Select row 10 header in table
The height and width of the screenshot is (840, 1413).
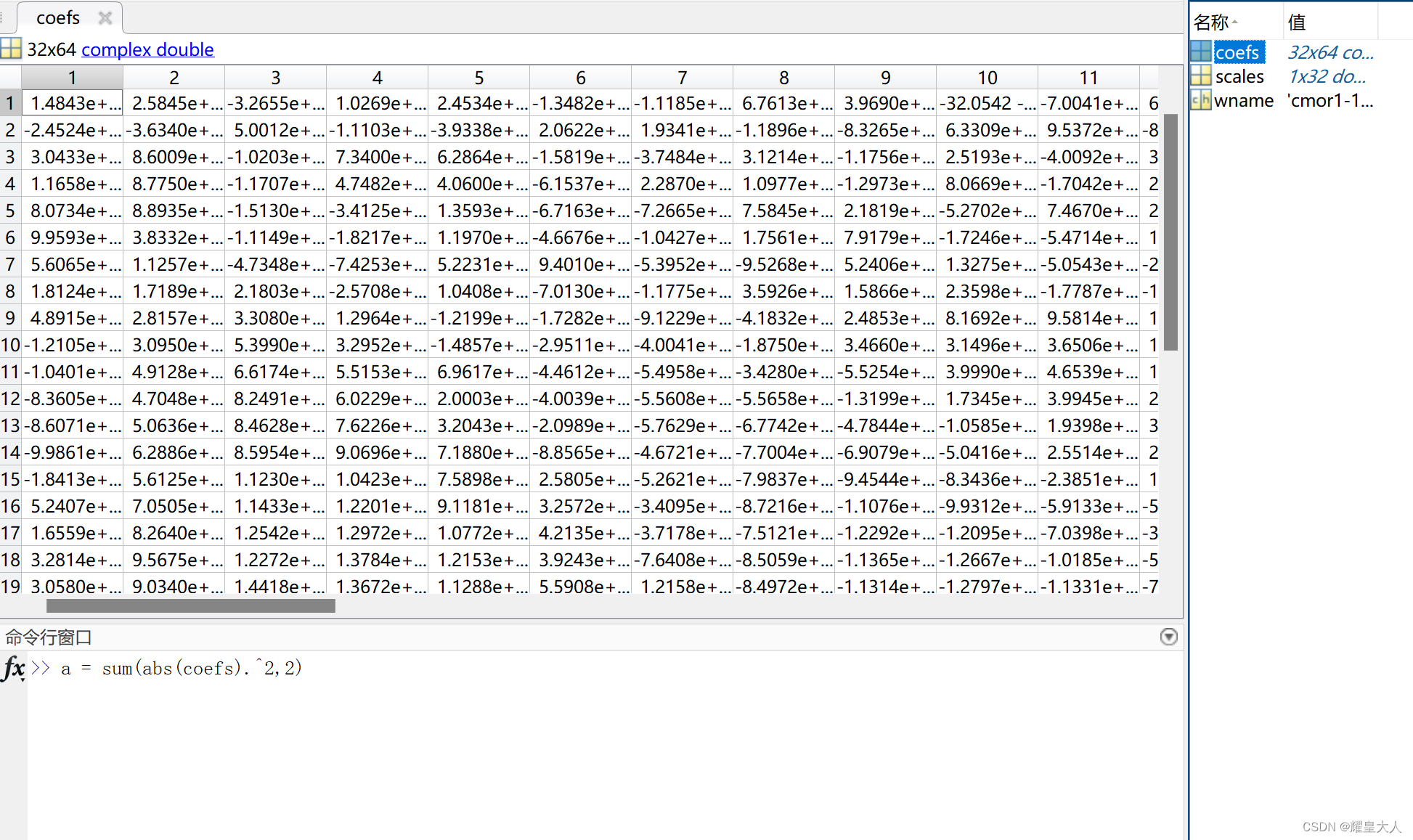[x=10, y=345]
